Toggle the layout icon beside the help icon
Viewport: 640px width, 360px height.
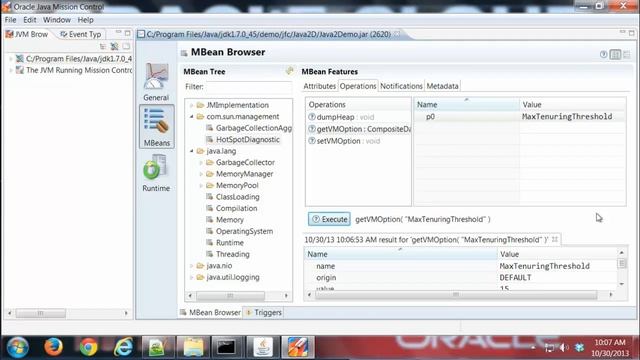[x=615, y=54]
